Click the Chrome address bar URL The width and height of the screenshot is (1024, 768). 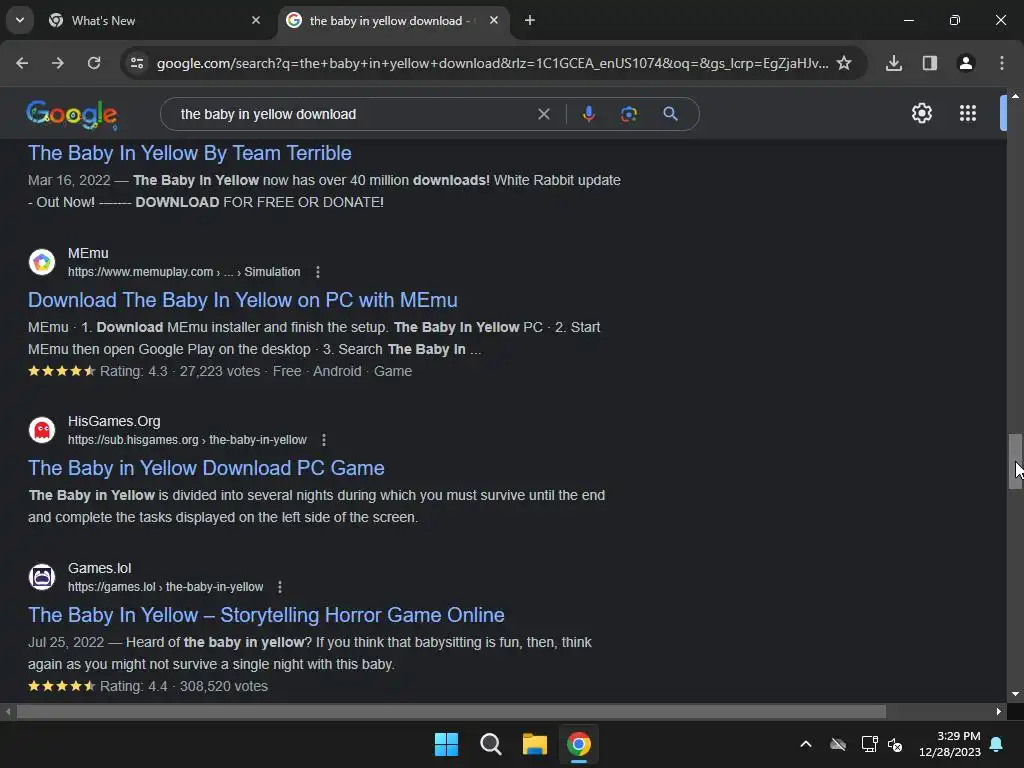(x=492, y=63)
